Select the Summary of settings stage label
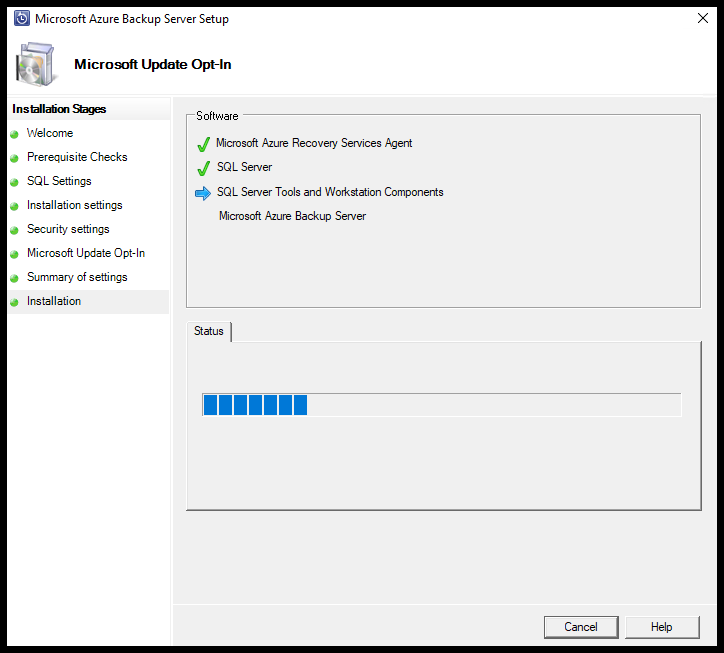Viewport: 724px width, 653px height. point(77,277)
